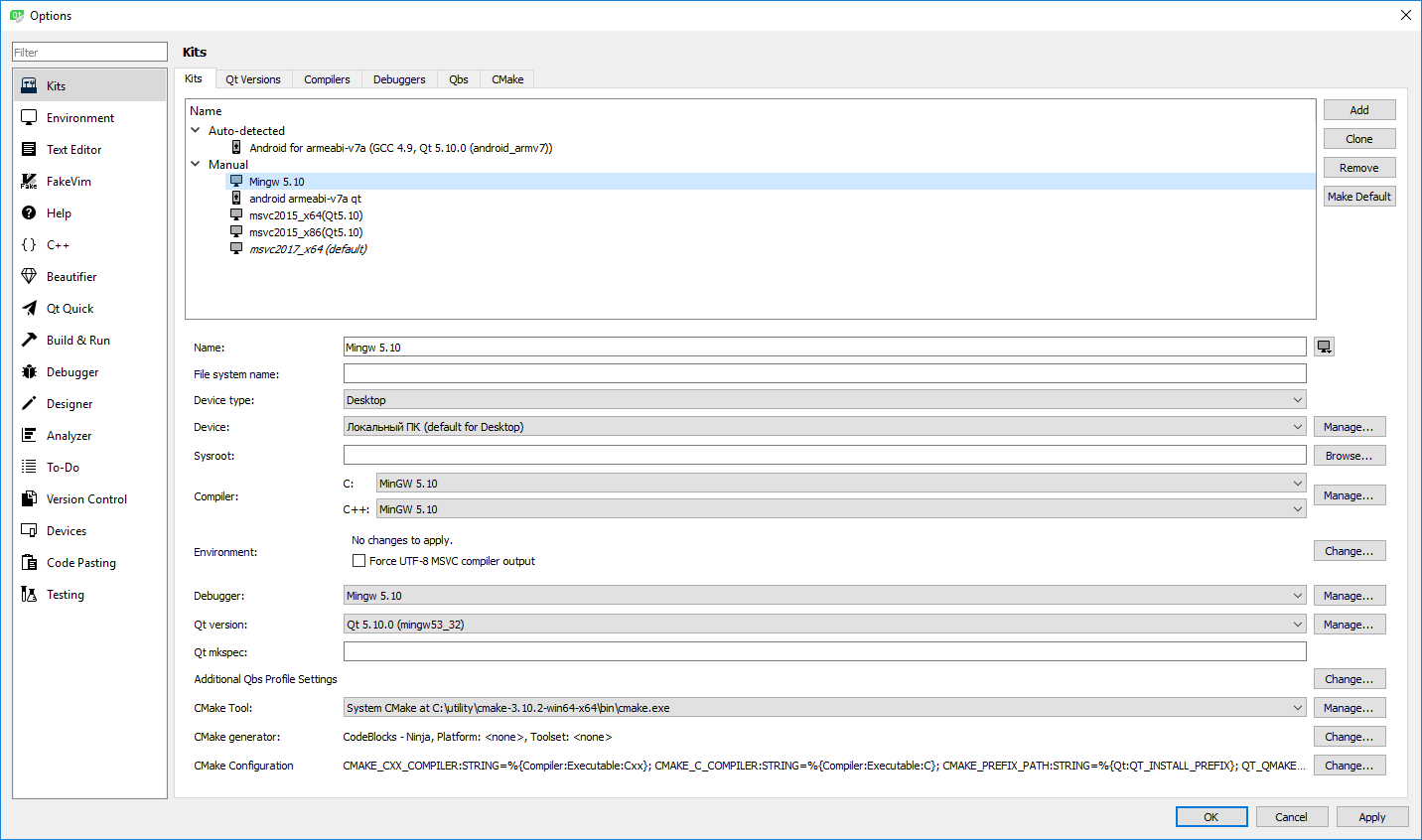Select msvc2015_x64(Qt5.10) kit in list

(305, 215)
